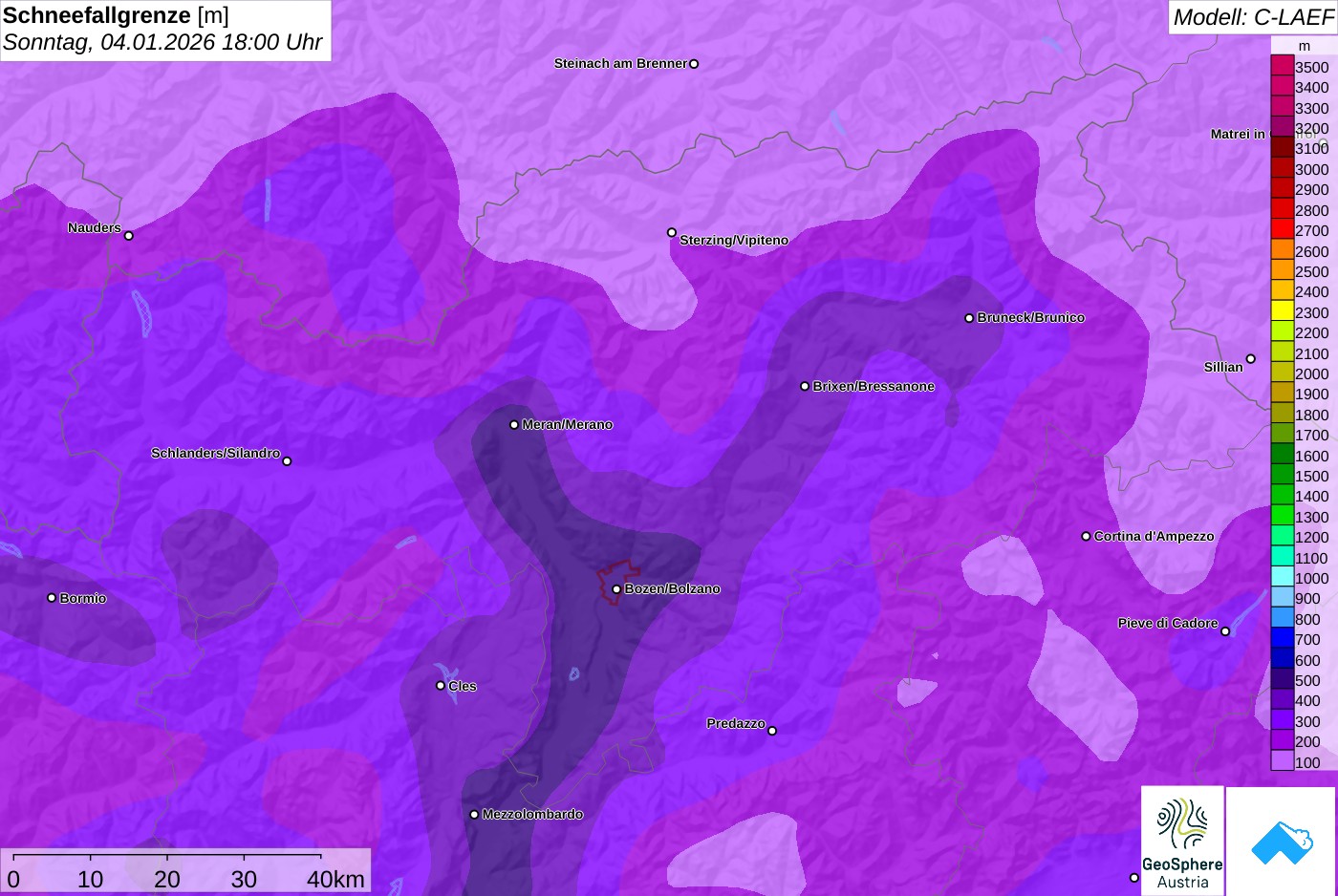Click the 3000 legend value
This screenshot has width=1338, height=896.
point(1312,170)
